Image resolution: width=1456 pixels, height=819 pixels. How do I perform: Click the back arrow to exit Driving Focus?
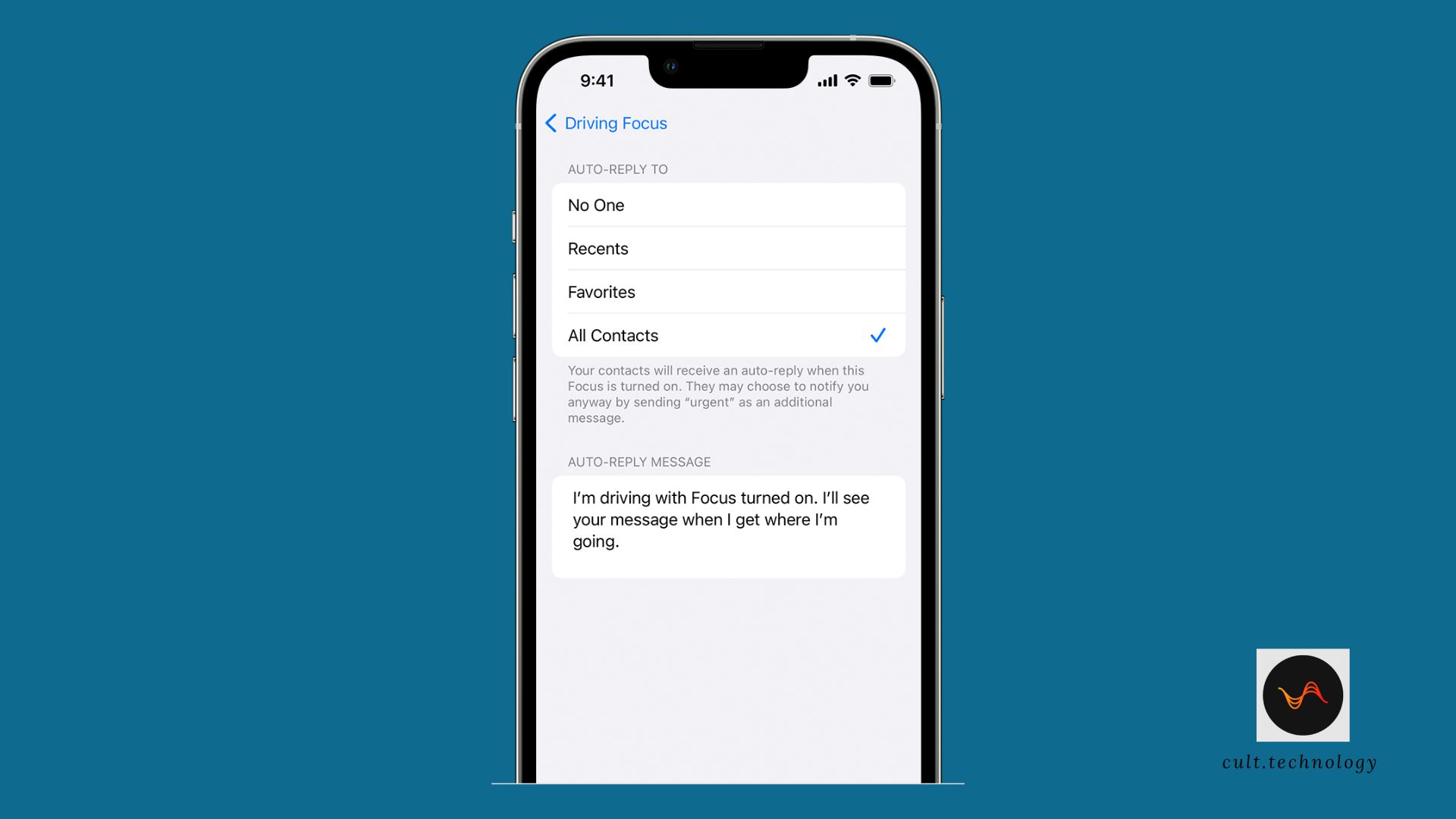[x=551, y=122]
